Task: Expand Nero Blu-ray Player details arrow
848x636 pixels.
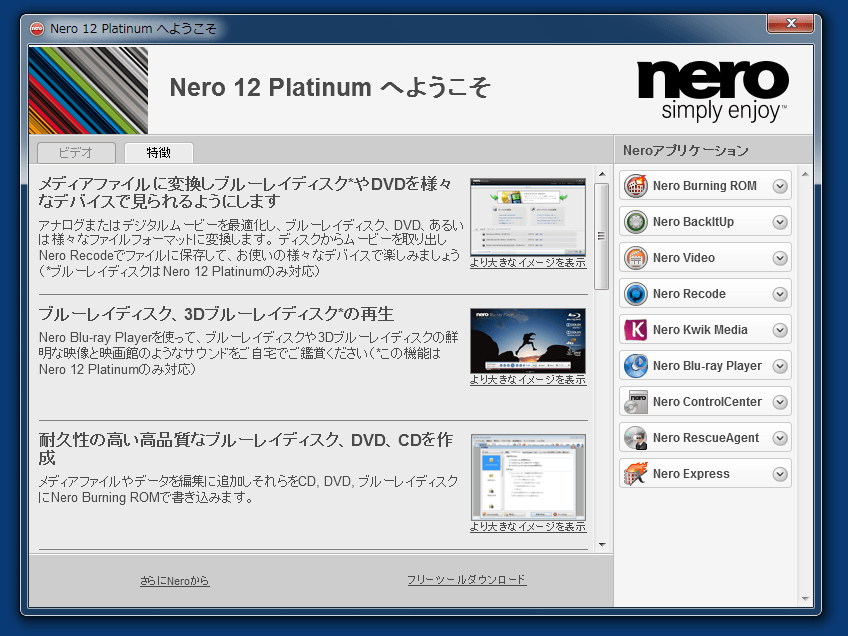Action: 780,366
